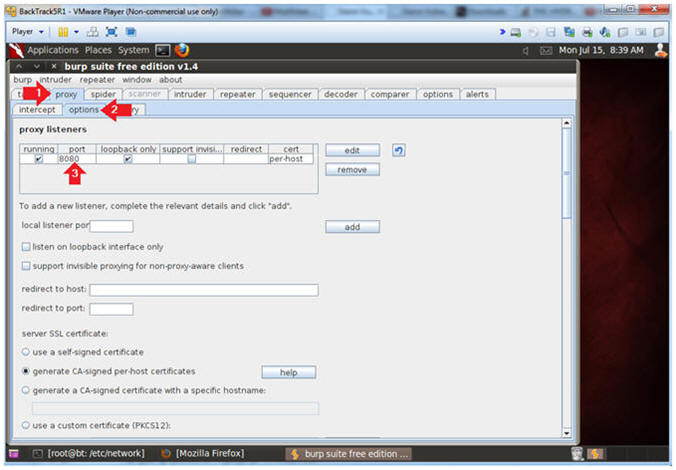Image resolution: width=676 pixels, height=470 pixels.
Task: Toggle the running checkbox for port 8080 listener
Action: pyautogui.click(x=39, y=159)
